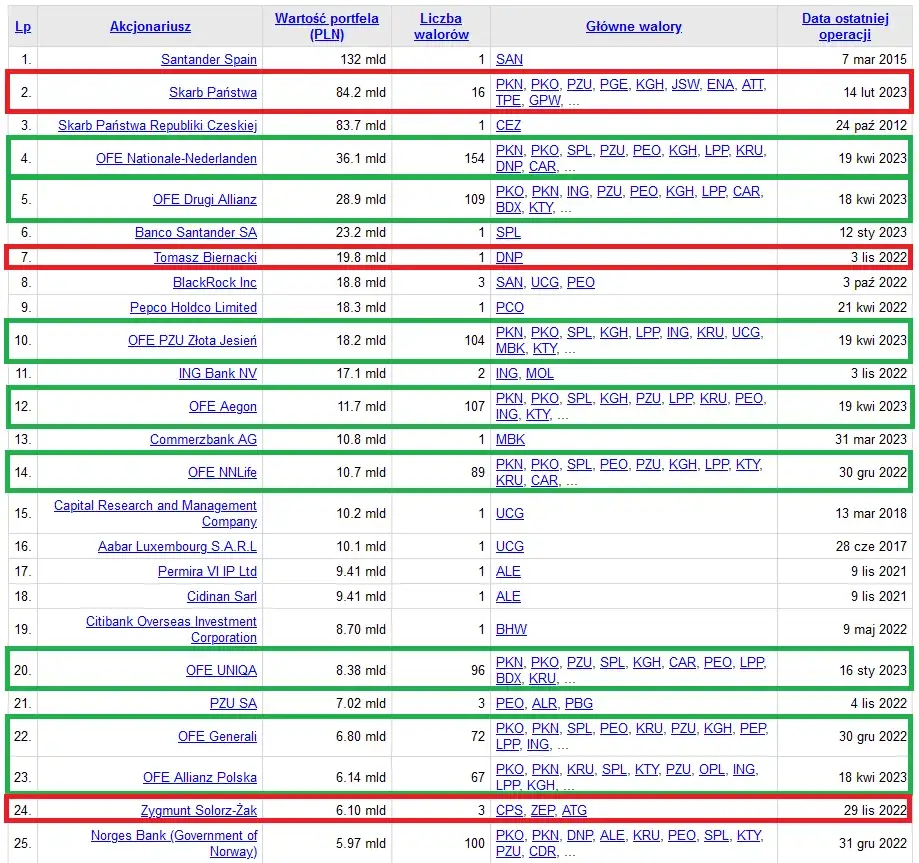Click the Liczba walorów column header
Screen dimensions: 919x863
(441, 26)
